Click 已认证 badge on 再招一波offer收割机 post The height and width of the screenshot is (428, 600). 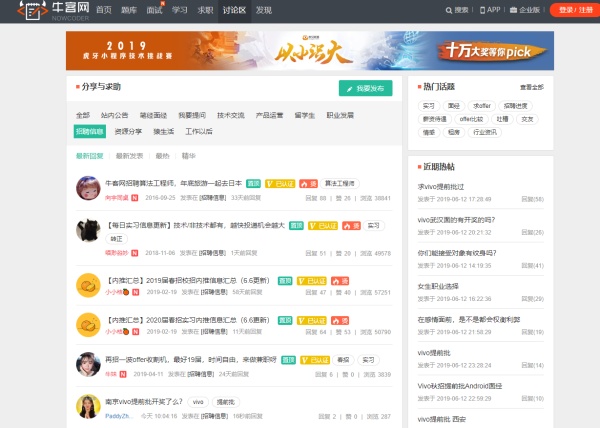point(315,360)
